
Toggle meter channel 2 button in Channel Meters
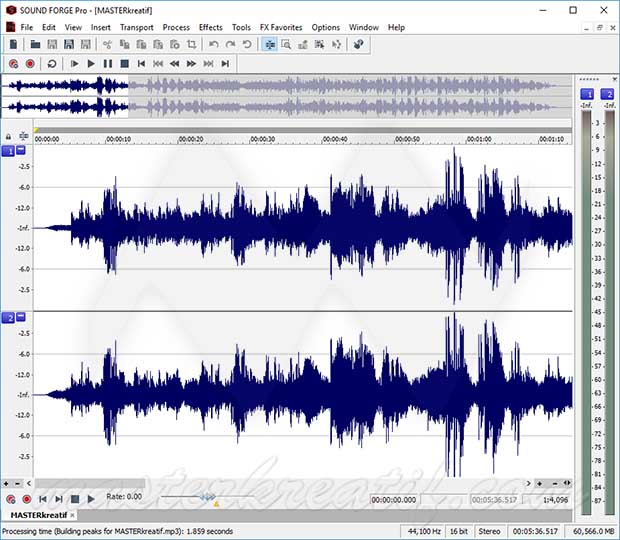pyautogui.click(x=607, y=94)
